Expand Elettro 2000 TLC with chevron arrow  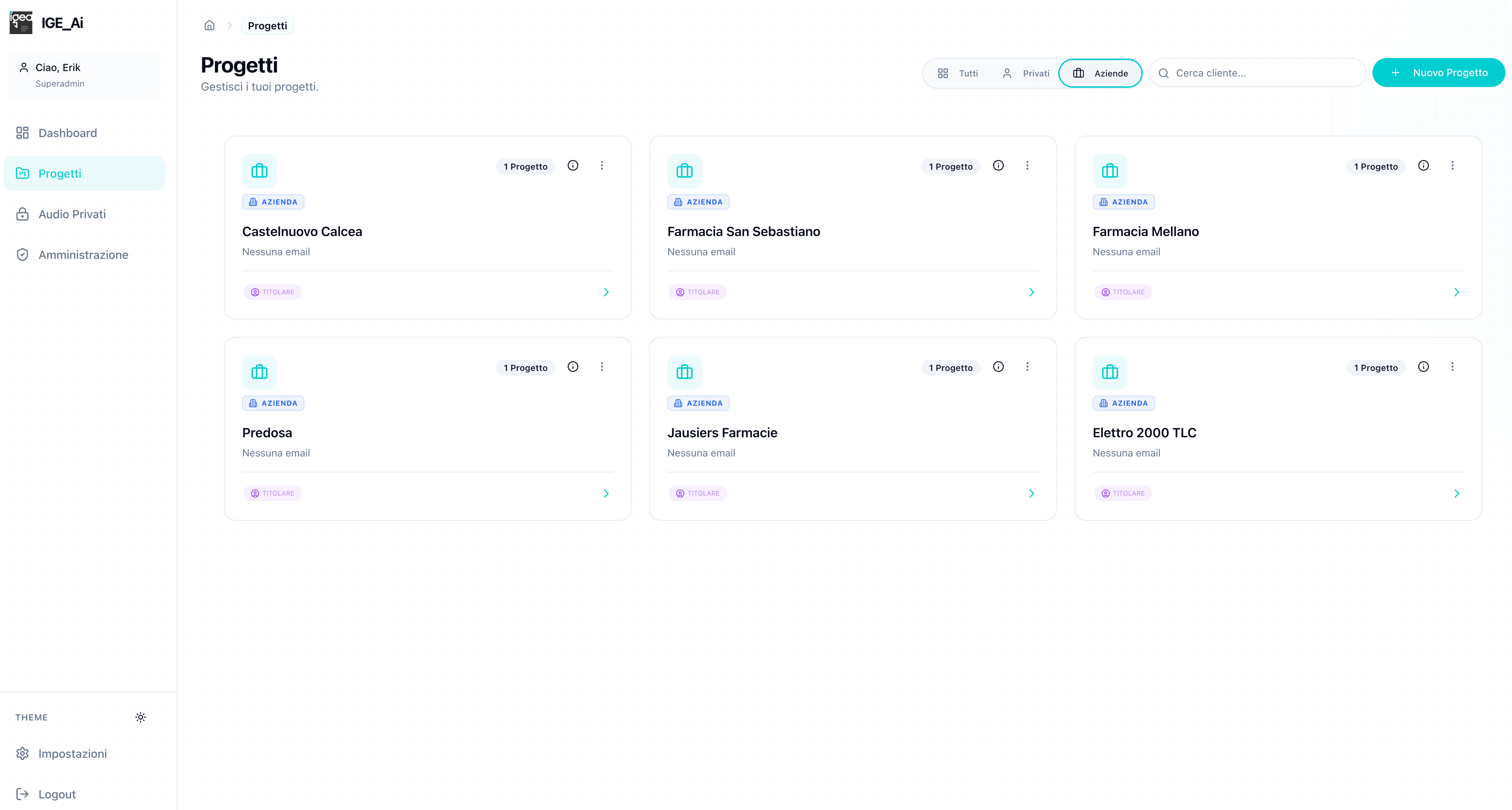[1456, 493]
